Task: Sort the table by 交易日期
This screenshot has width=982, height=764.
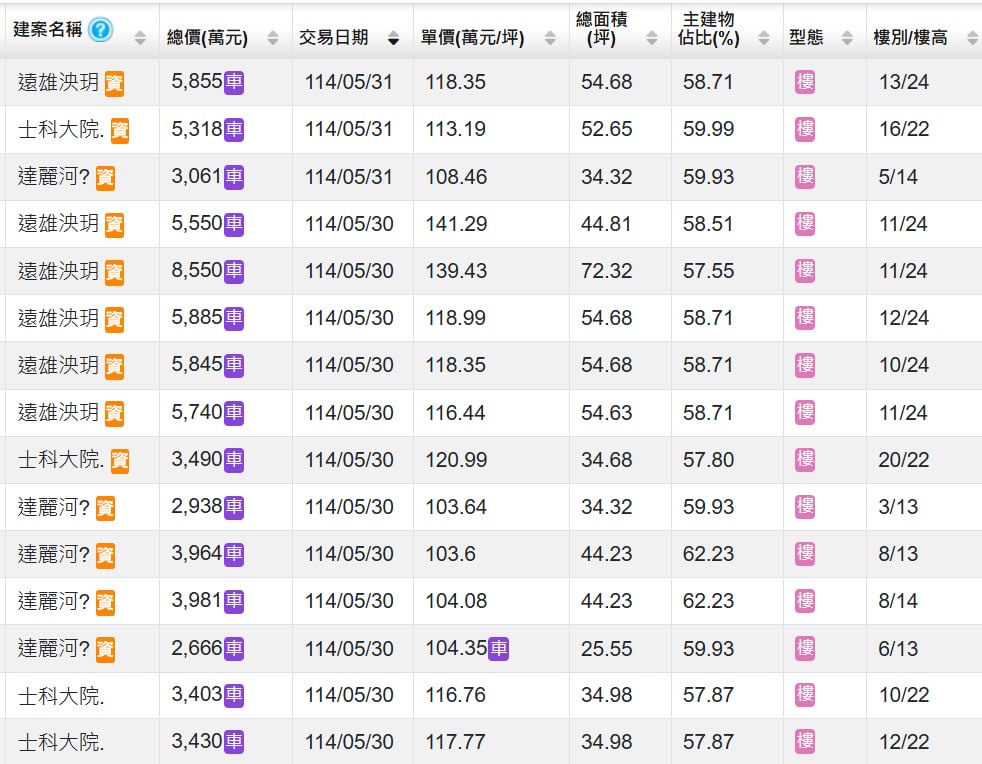Action: point(393,38)
